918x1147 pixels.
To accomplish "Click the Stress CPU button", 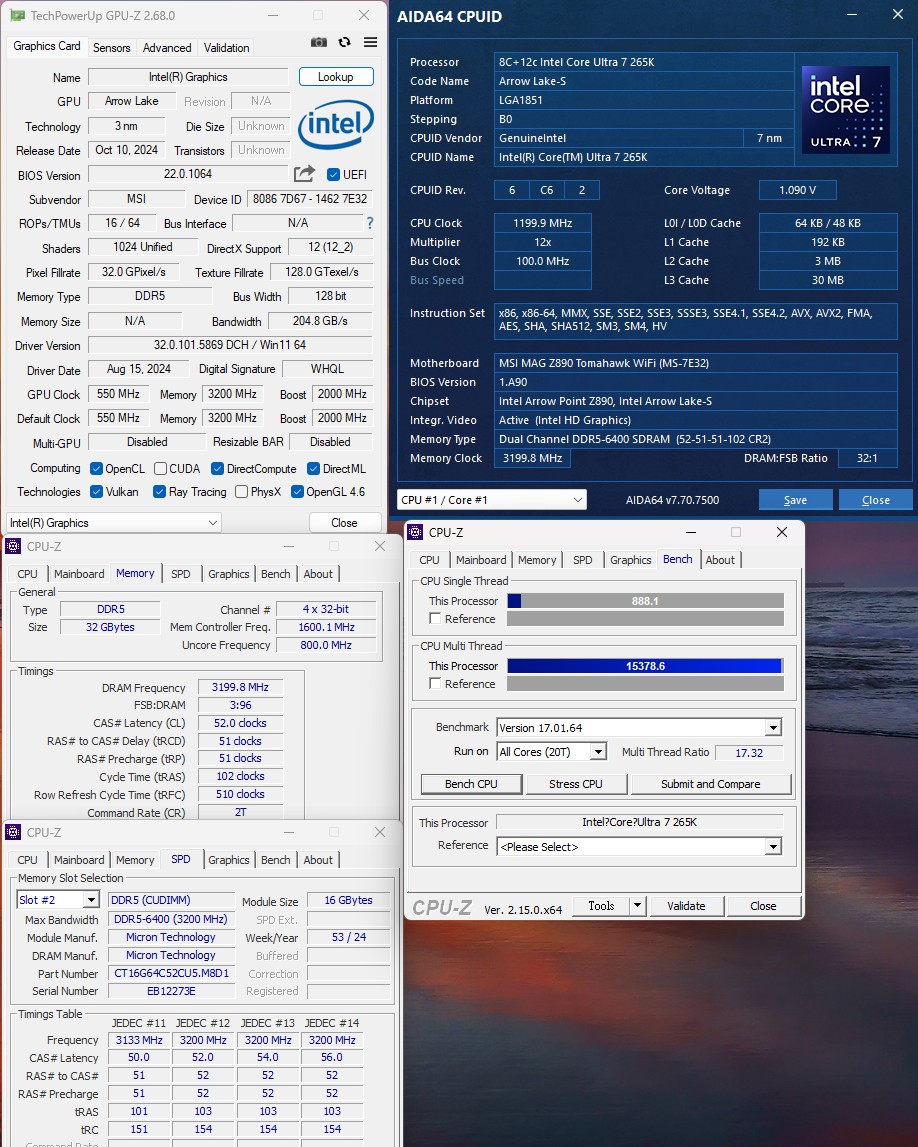I will tap(576, 784).
